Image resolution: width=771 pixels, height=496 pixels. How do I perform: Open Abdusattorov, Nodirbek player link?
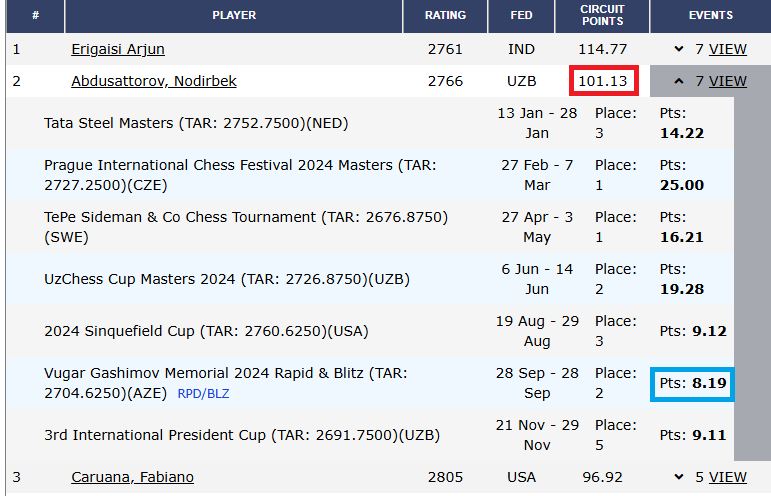point(154,81)
